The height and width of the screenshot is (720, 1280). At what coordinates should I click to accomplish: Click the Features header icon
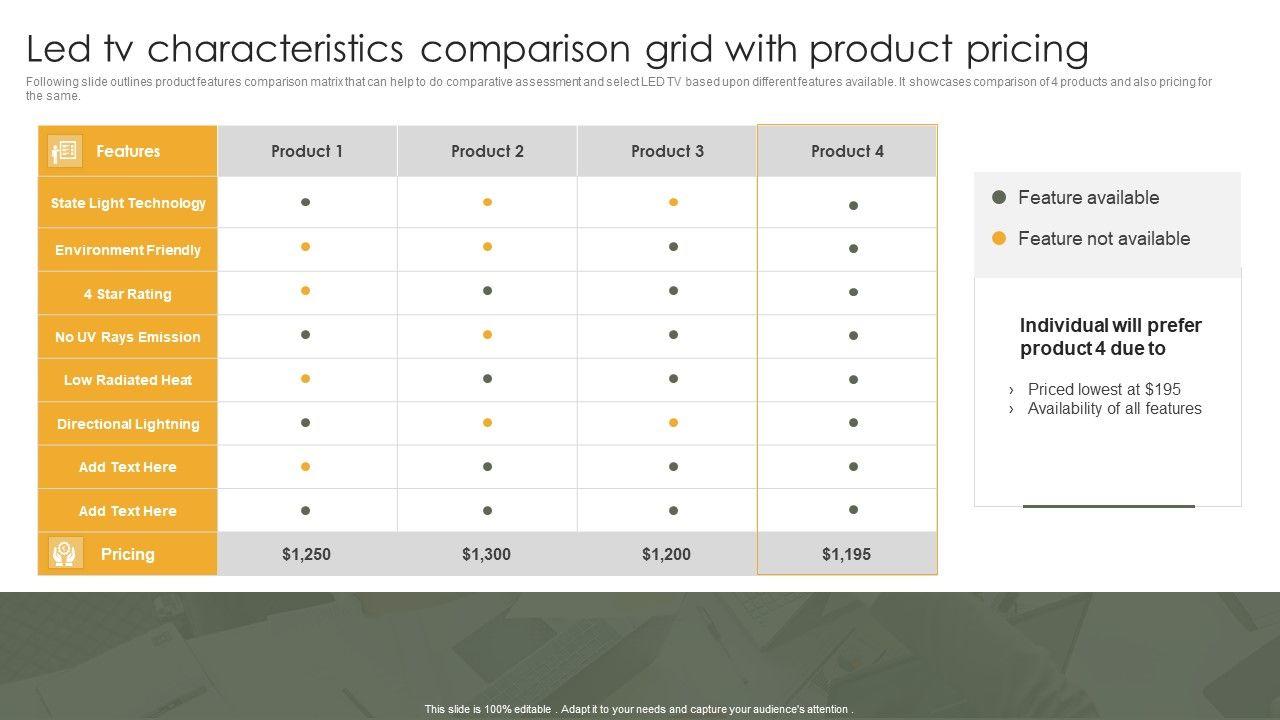(x=65, y=151)
